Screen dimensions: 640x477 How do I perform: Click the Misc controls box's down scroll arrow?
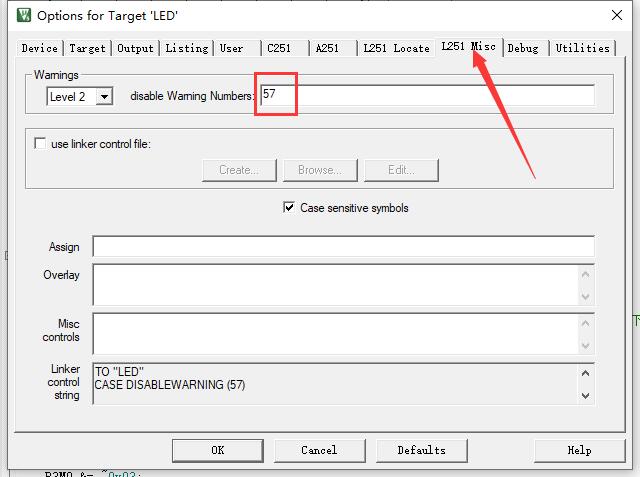[x=586, y=346]
